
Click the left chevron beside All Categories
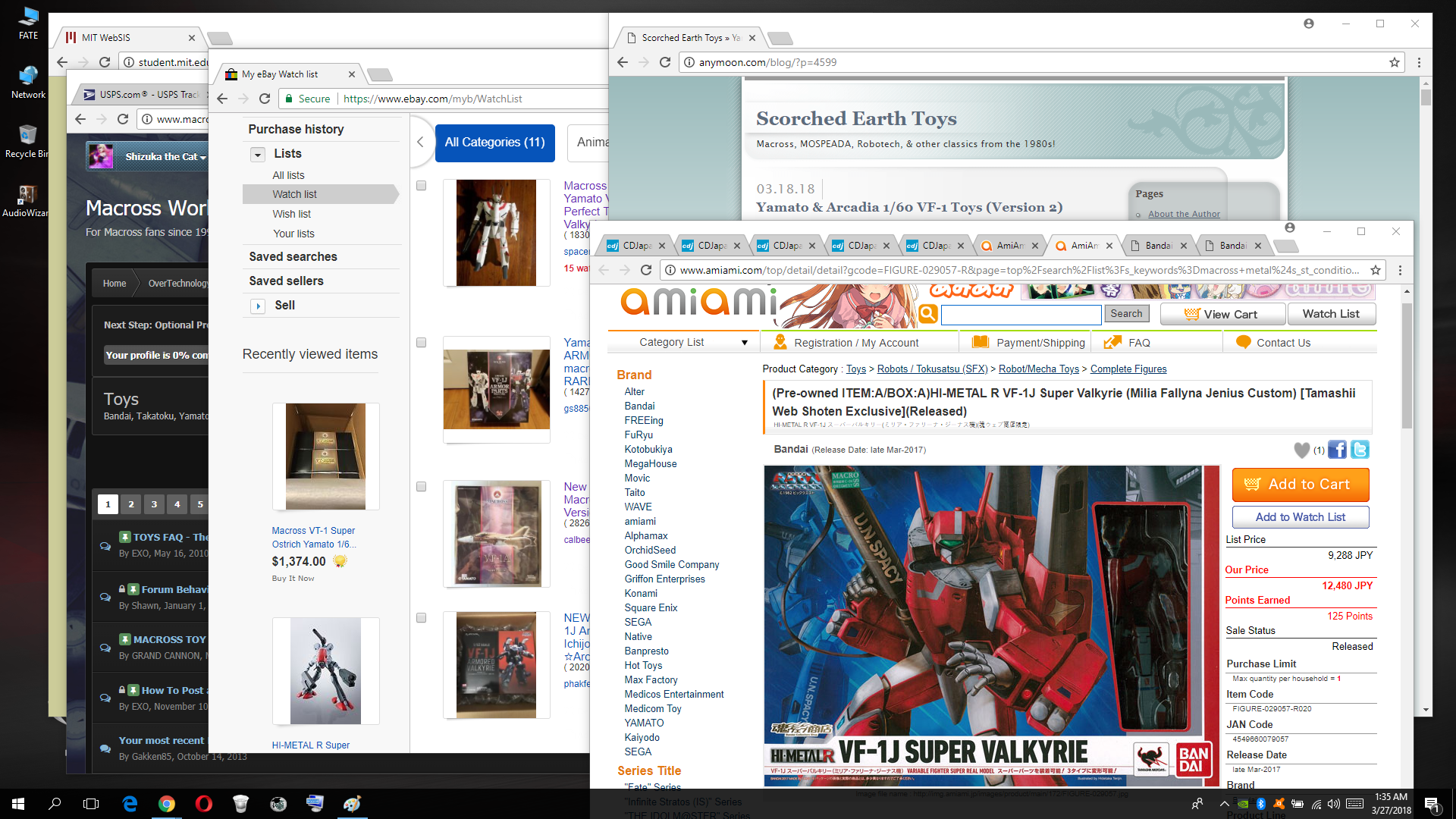[x=420, y=142]
